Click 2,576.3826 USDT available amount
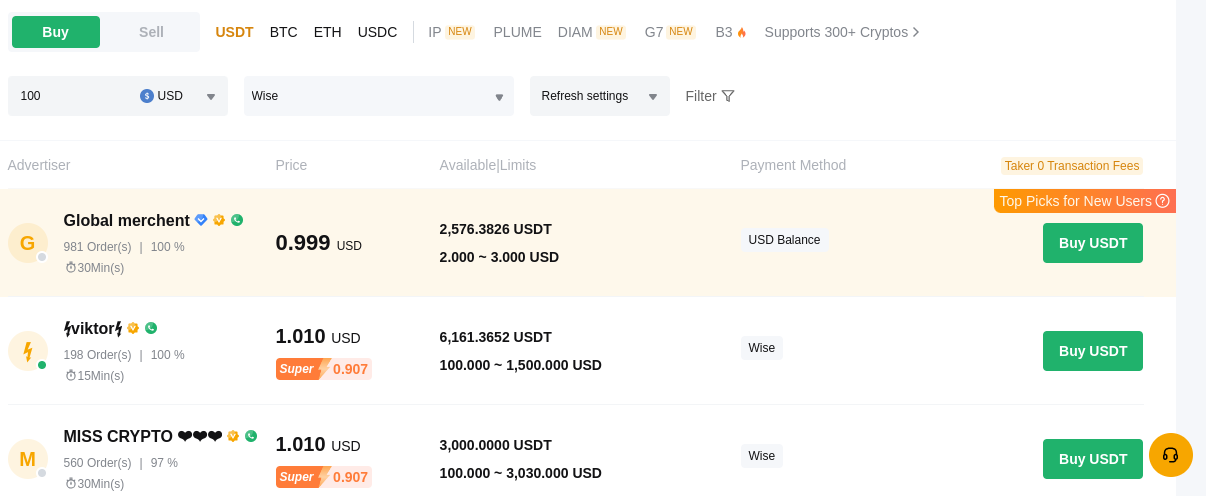The height and width of the screenshot is (496, 1206). pos(495,229)
